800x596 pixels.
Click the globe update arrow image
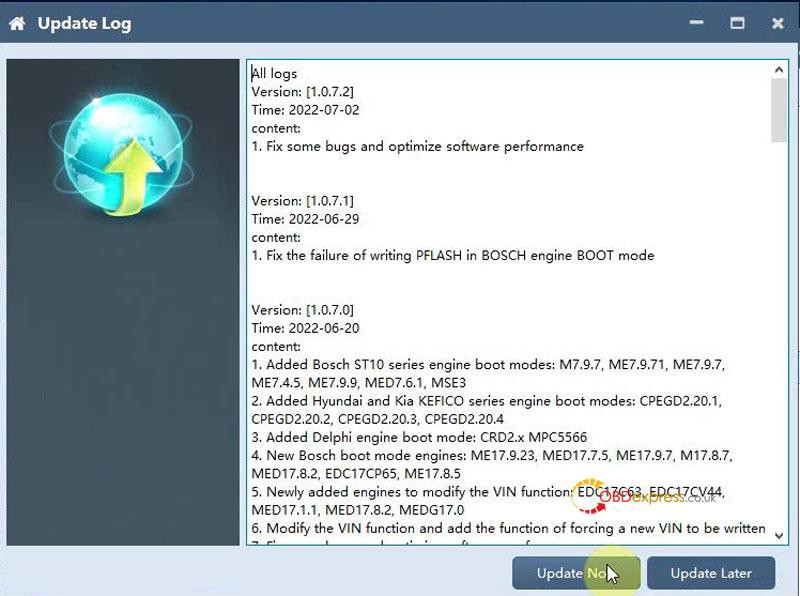tap(122, 155)
